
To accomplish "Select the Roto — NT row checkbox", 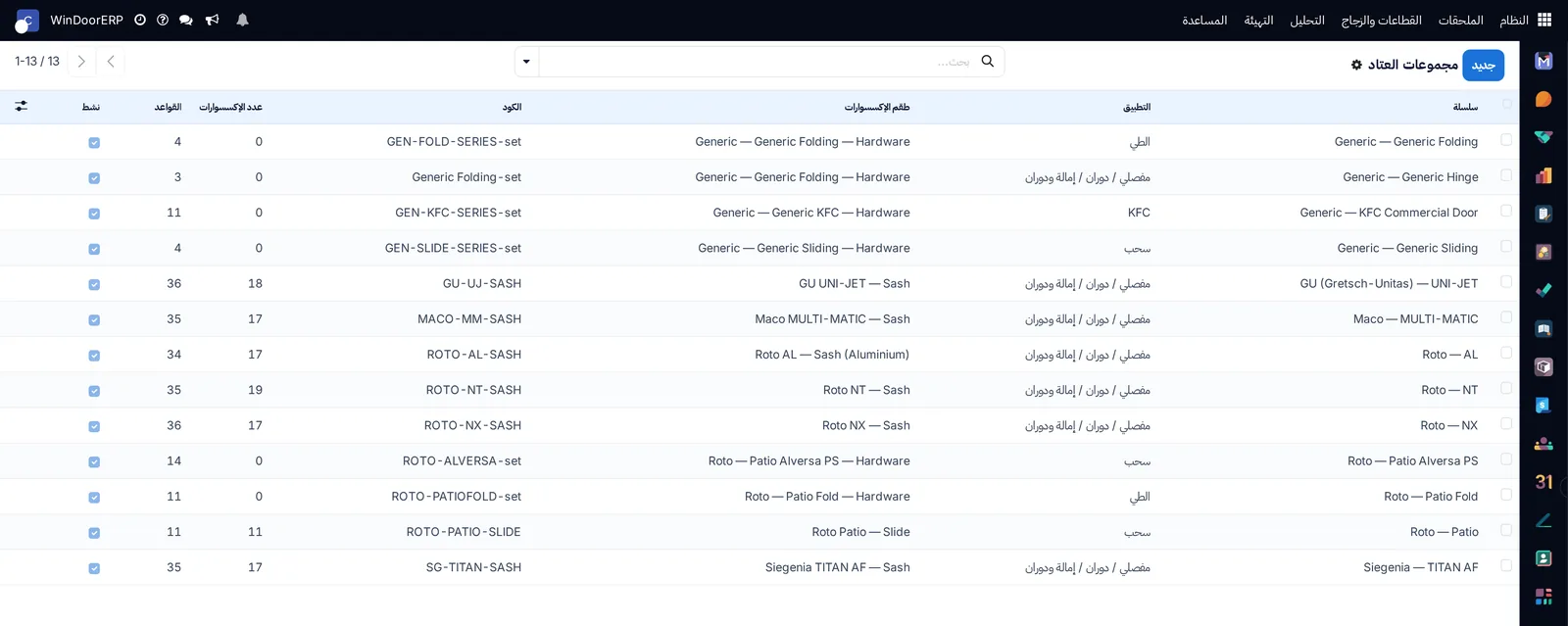I will tap(1506, 388).
